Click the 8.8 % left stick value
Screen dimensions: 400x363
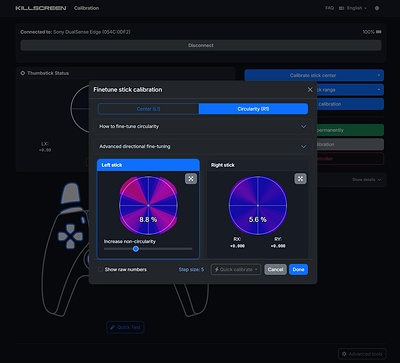[x=148, y=220]
